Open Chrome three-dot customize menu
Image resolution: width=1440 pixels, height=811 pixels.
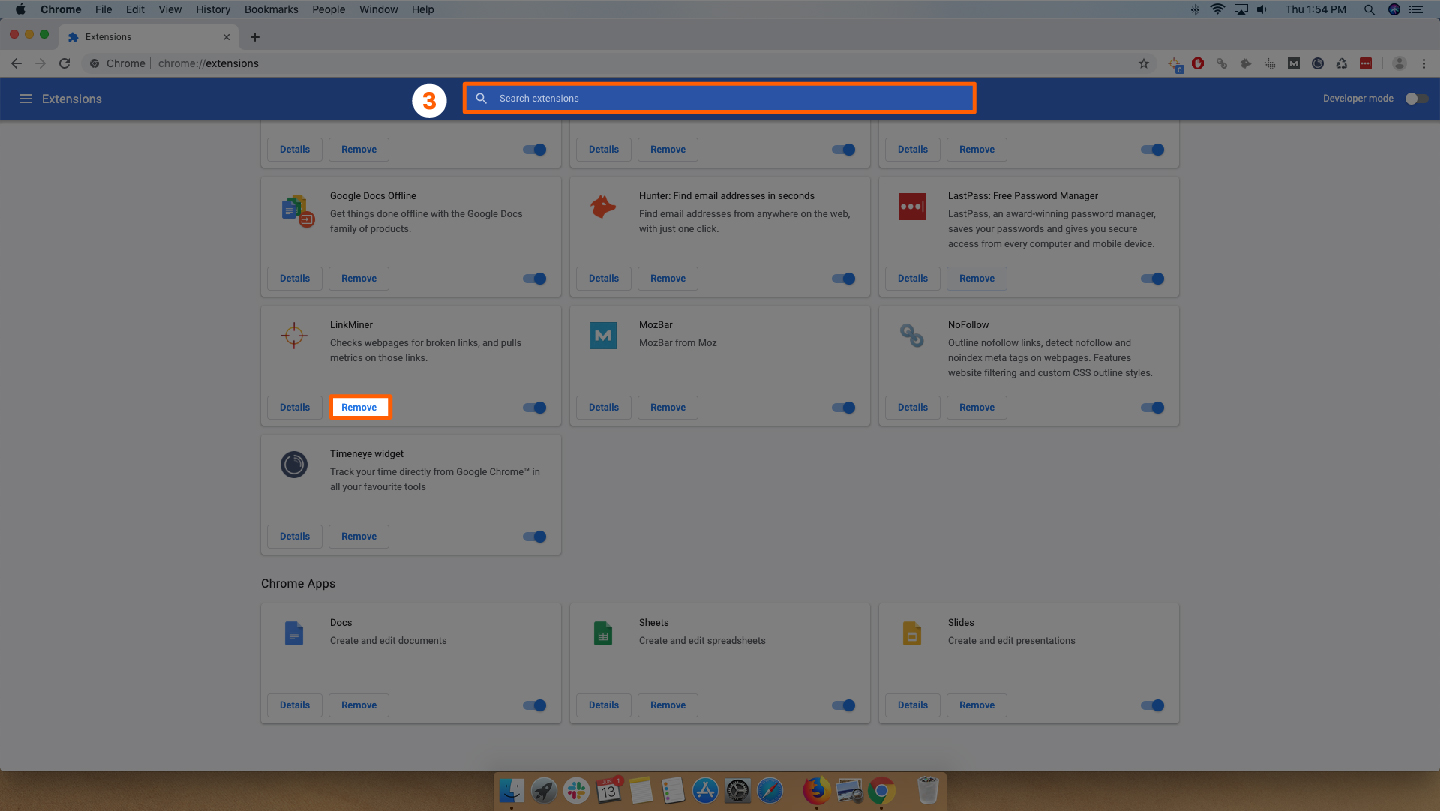[x=1424, y=63]
